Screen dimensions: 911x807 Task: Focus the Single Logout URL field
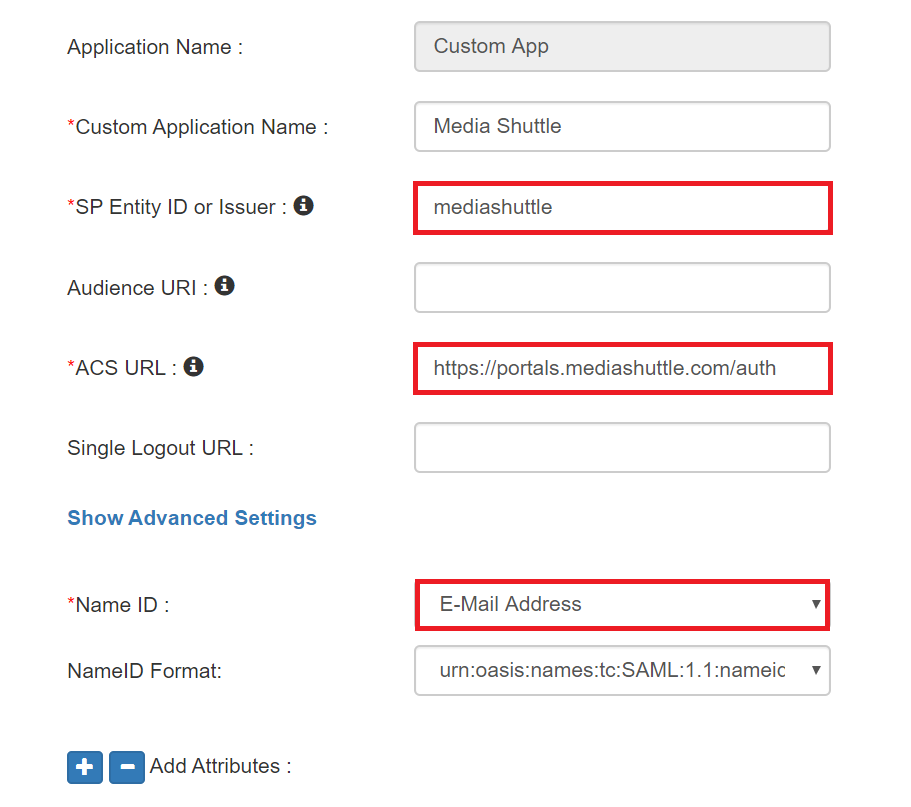(622, 447)
